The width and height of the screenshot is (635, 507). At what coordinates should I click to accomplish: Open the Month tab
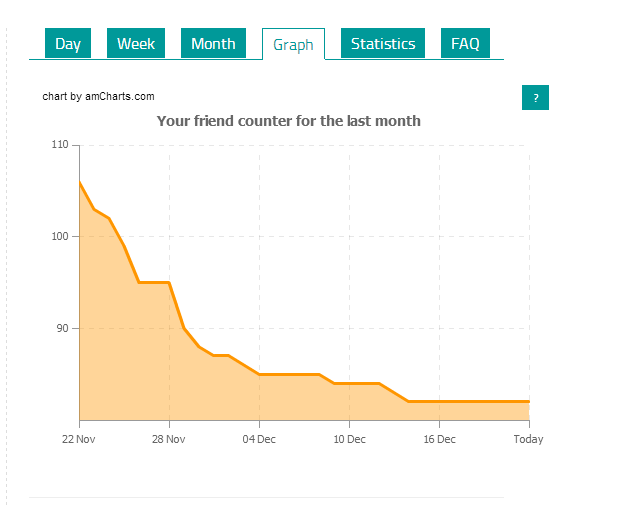coord(213,43)
